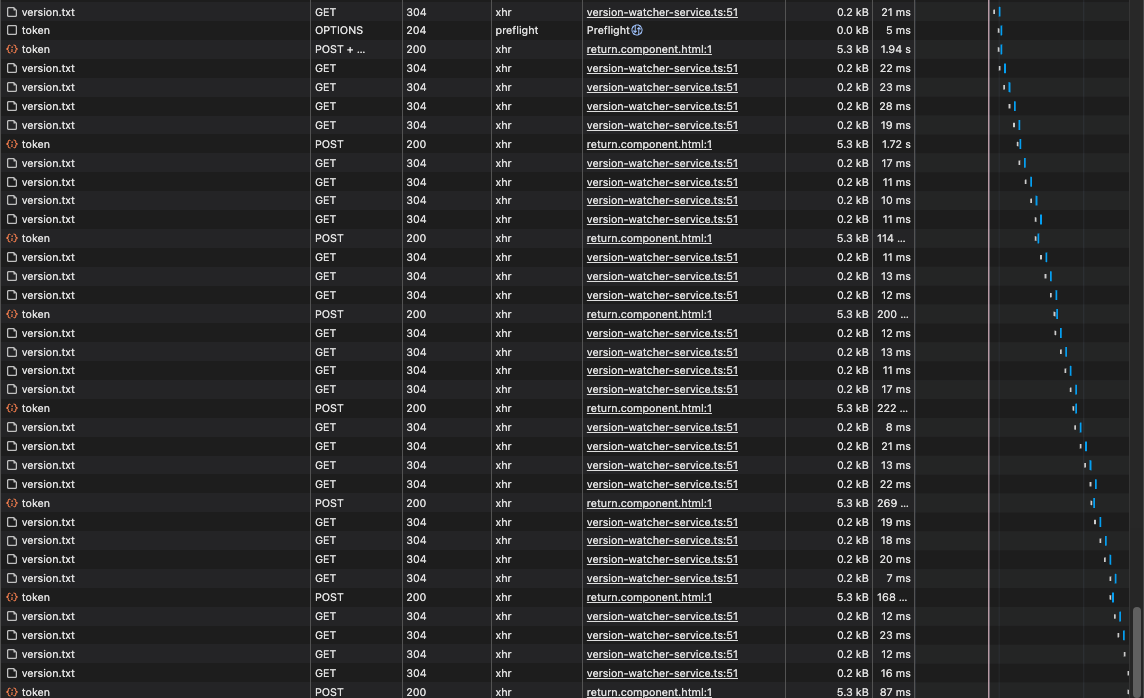This screenshot has width=1144, height=698.
Task: Open version-watcher-service.ts:51 link in the 28 ms row
Action: pyautogui.click(x=662, y=106)
